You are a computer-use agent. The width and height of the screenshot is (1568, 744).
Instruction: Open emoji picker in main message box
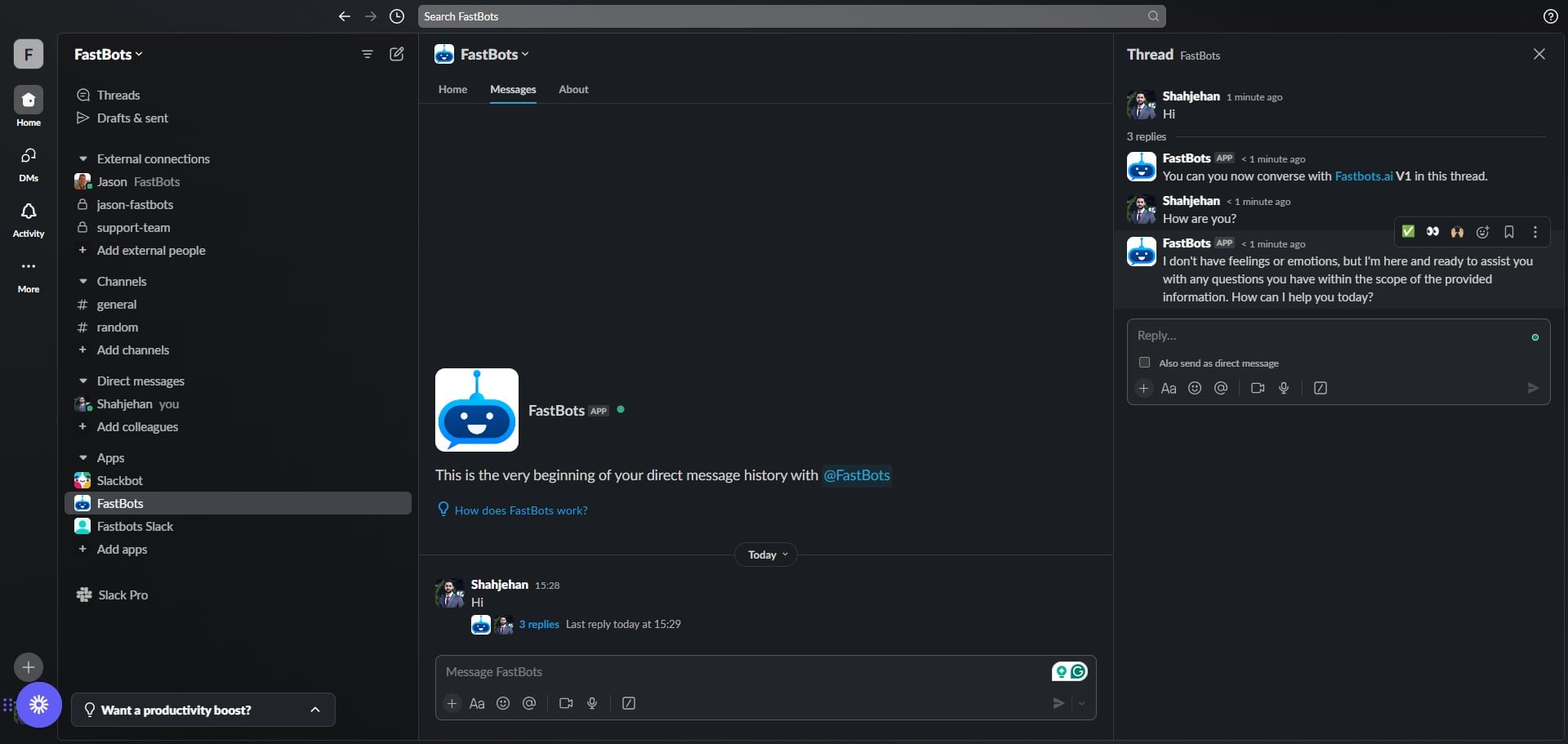(x=503, y=703)
